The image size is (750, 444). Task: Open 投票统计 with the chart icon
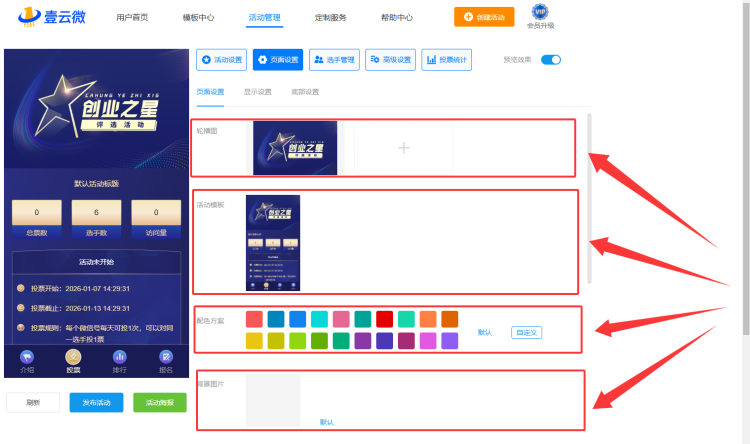[x=447, y=60]
